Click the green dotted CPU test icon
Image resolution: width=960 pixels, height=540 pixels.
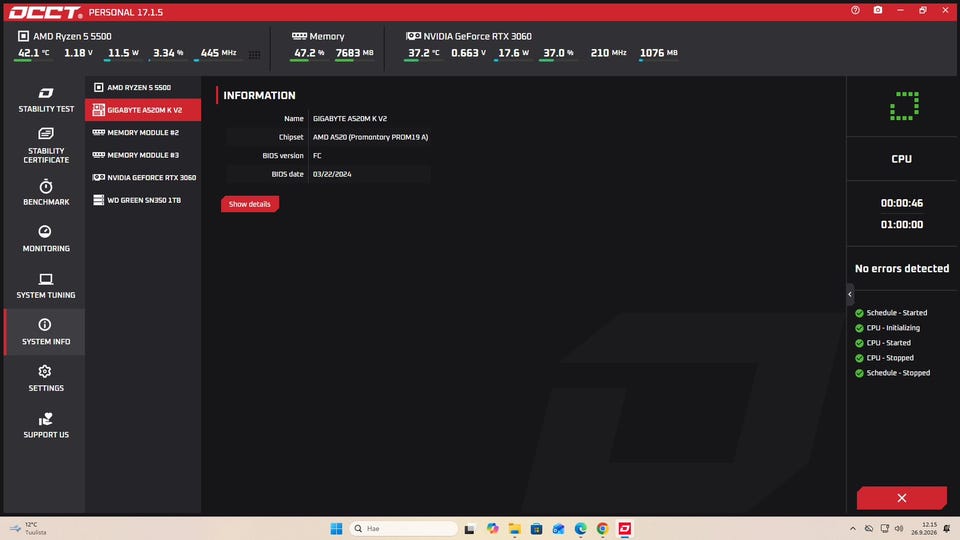pyautogui.click(x=904, y=106)
